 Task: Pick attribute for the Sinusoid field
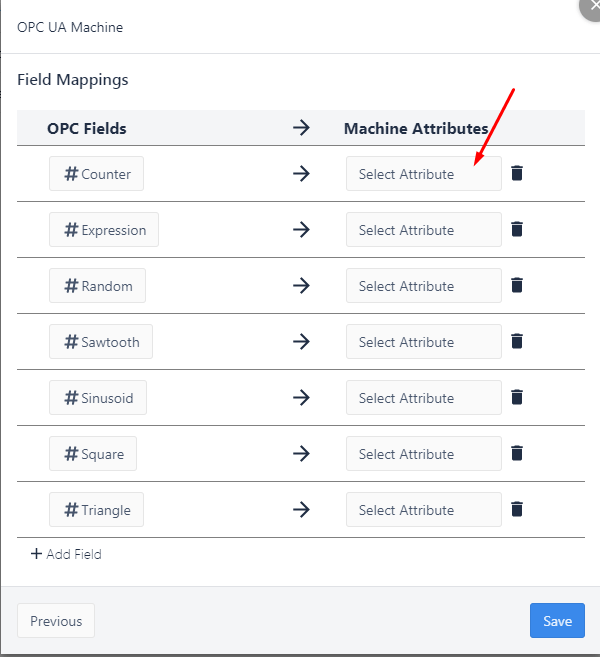tap(423, 398)
